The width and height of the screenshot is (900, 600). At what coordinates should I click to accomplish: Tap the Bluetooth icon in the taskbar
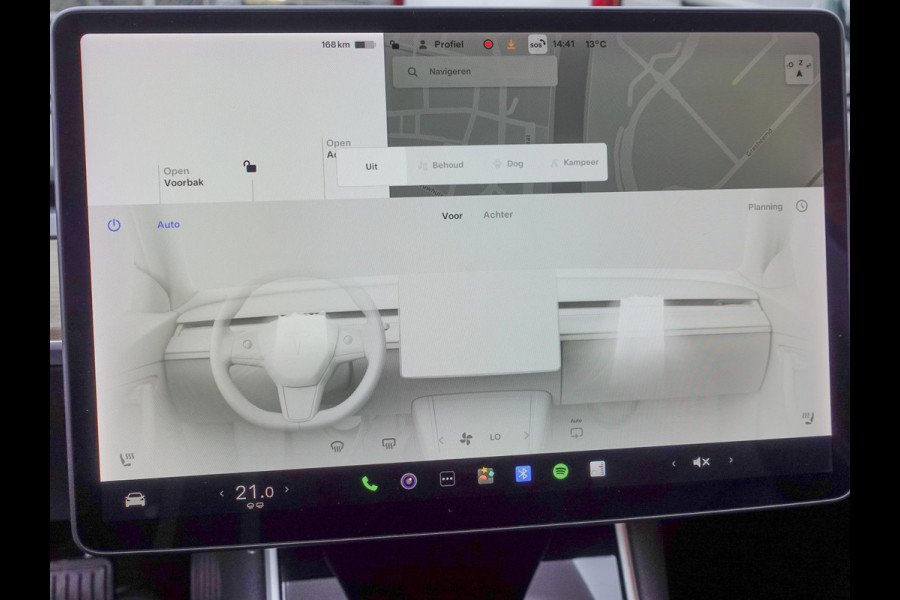coord(524,473)
